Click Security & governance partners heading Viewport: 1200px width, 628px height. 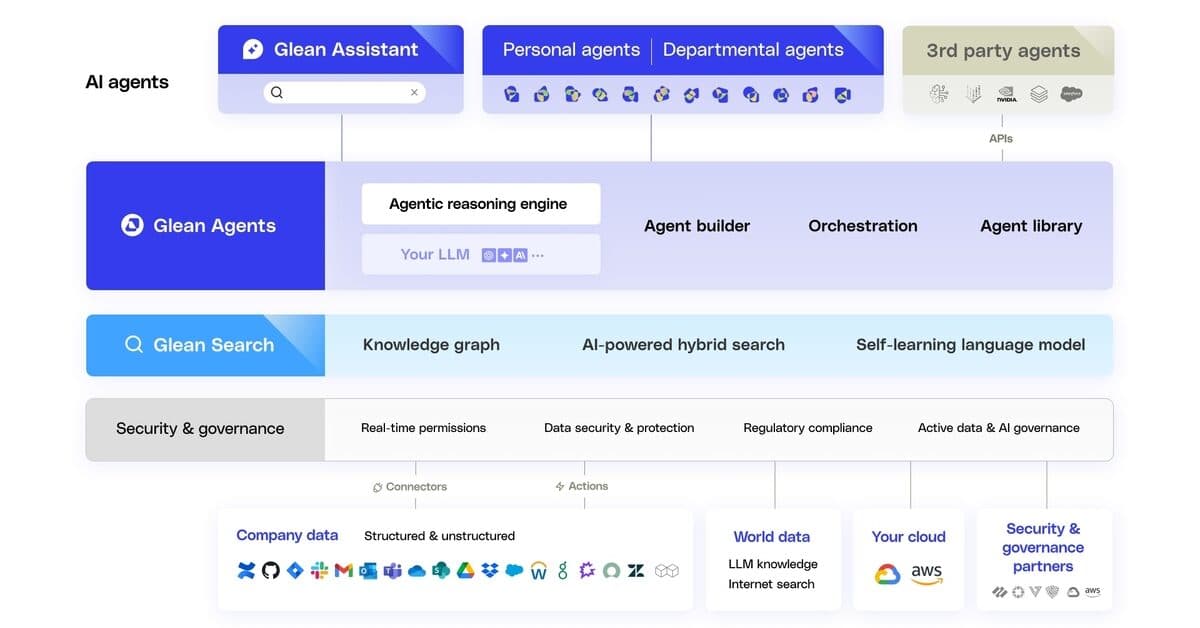pos(1043,547)
